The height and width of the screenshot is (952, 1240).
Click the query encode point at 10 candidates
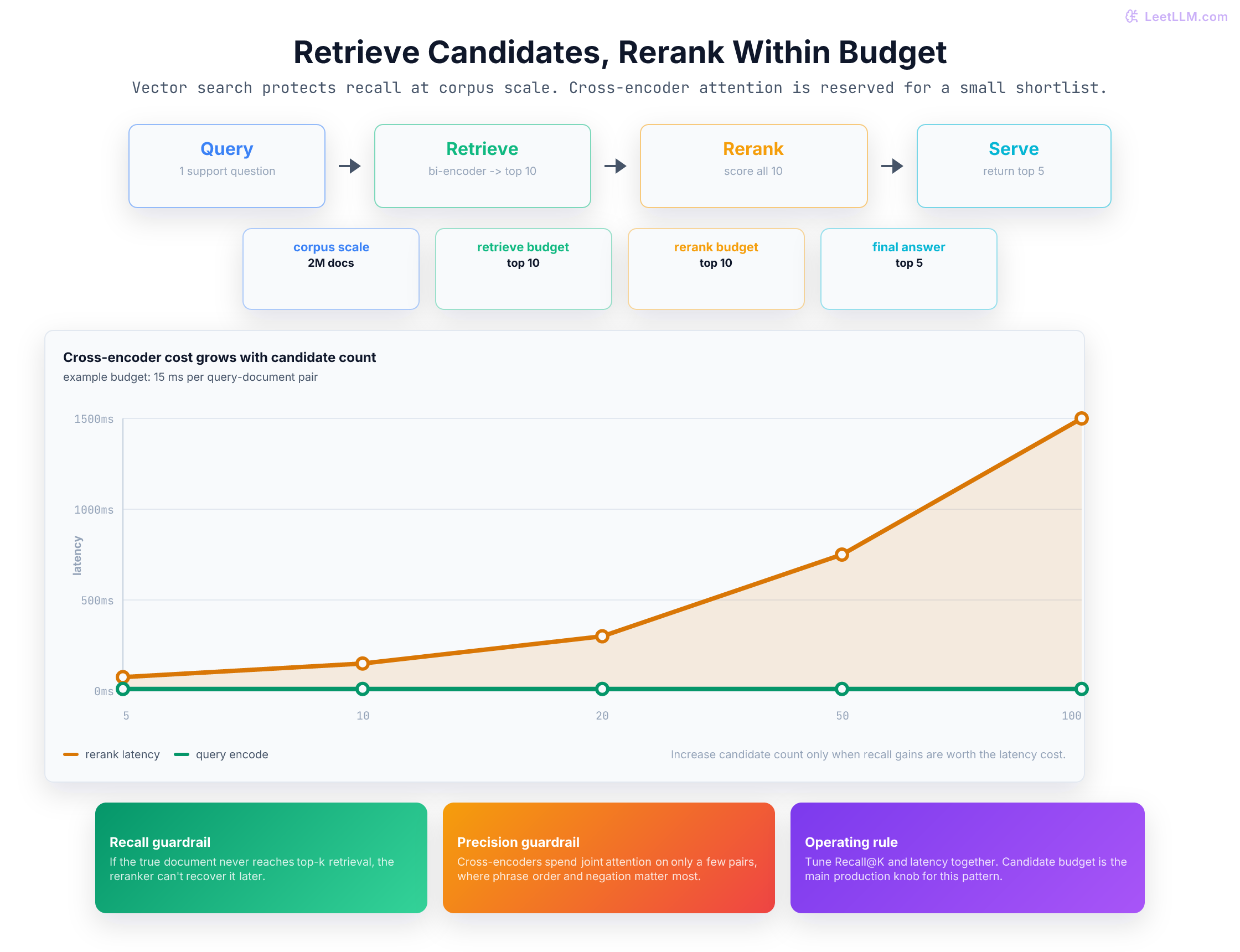(363, 689)
